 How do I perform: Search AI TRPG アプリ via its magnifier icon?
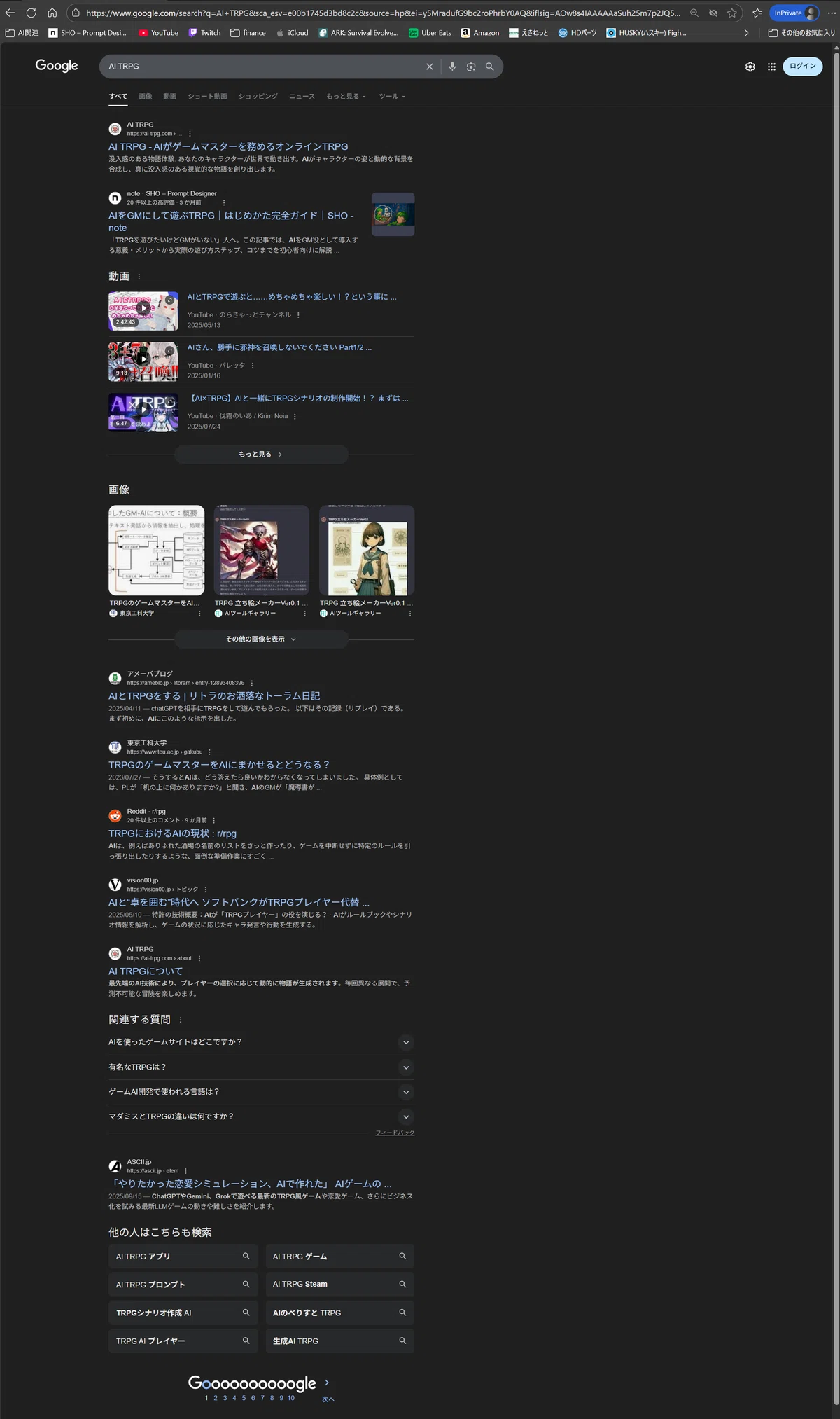[246, 1257]
